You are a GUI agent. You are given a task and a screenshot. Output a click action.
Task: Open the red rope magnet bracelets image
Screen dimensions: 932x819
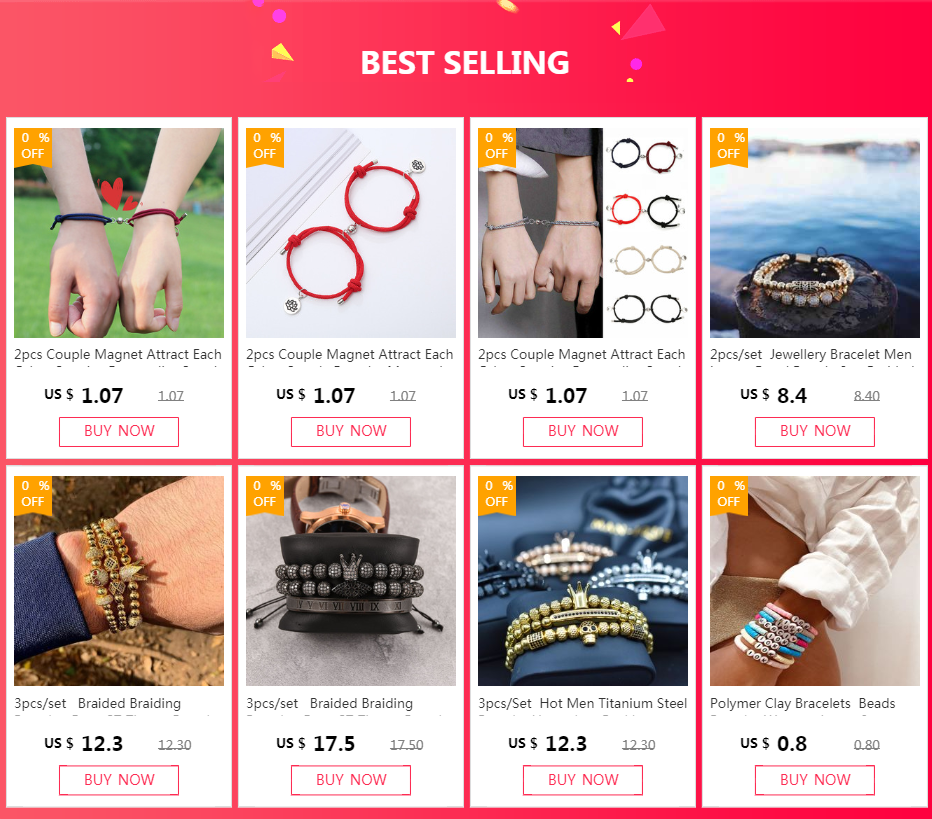pos(351,233)
